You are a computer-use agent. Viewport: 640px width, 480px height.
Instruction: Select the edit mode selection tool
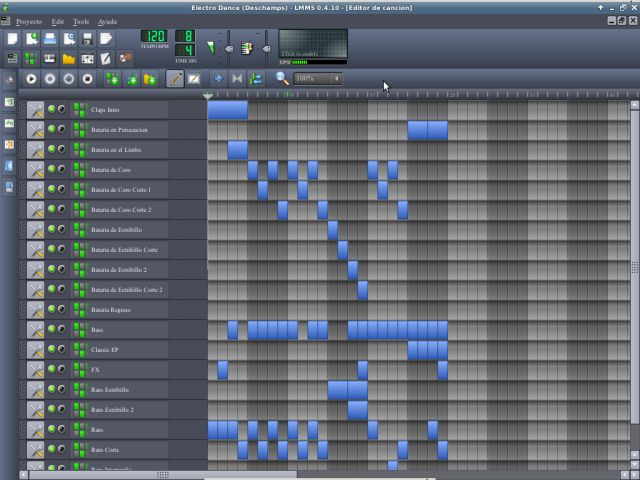pyautogui.click(x=194, y=79)
